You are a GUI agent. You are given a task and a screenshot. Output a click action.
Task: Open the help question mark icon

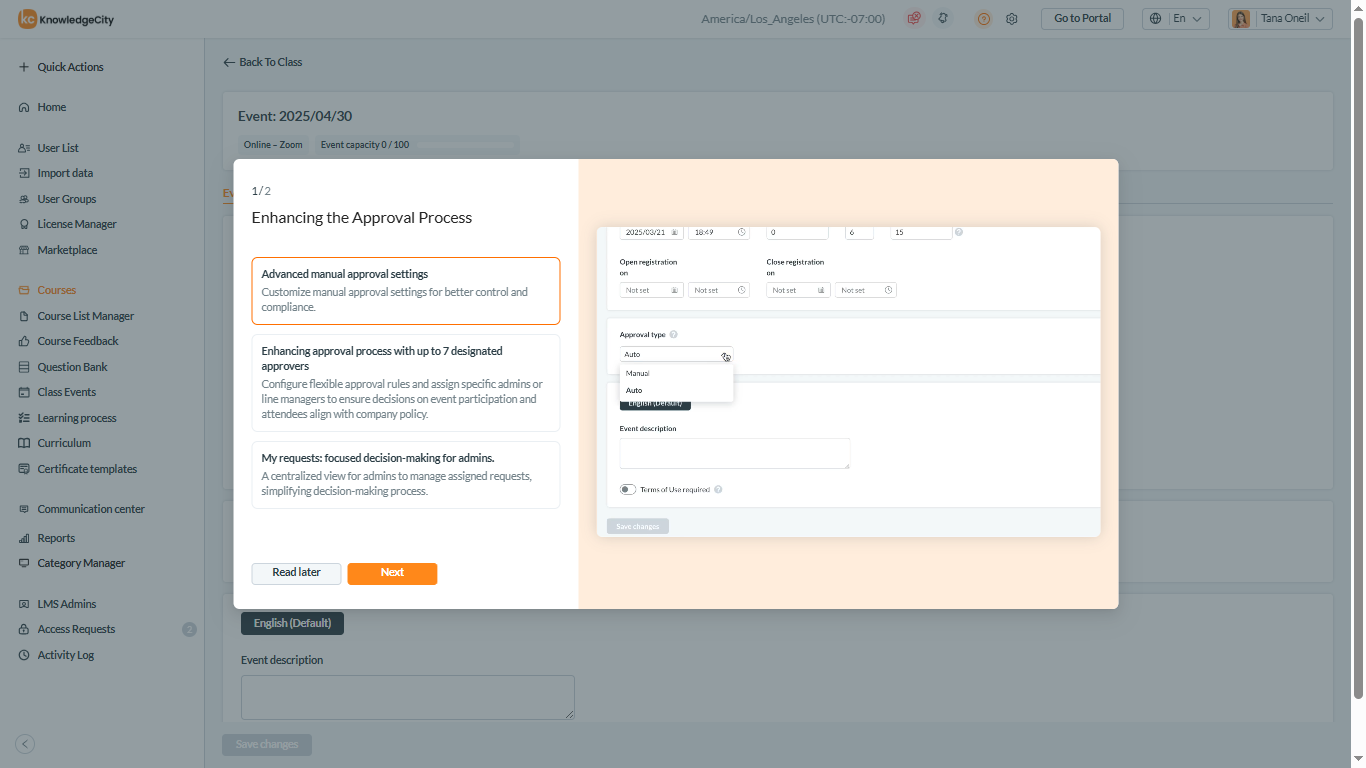(x=983, y=19)
